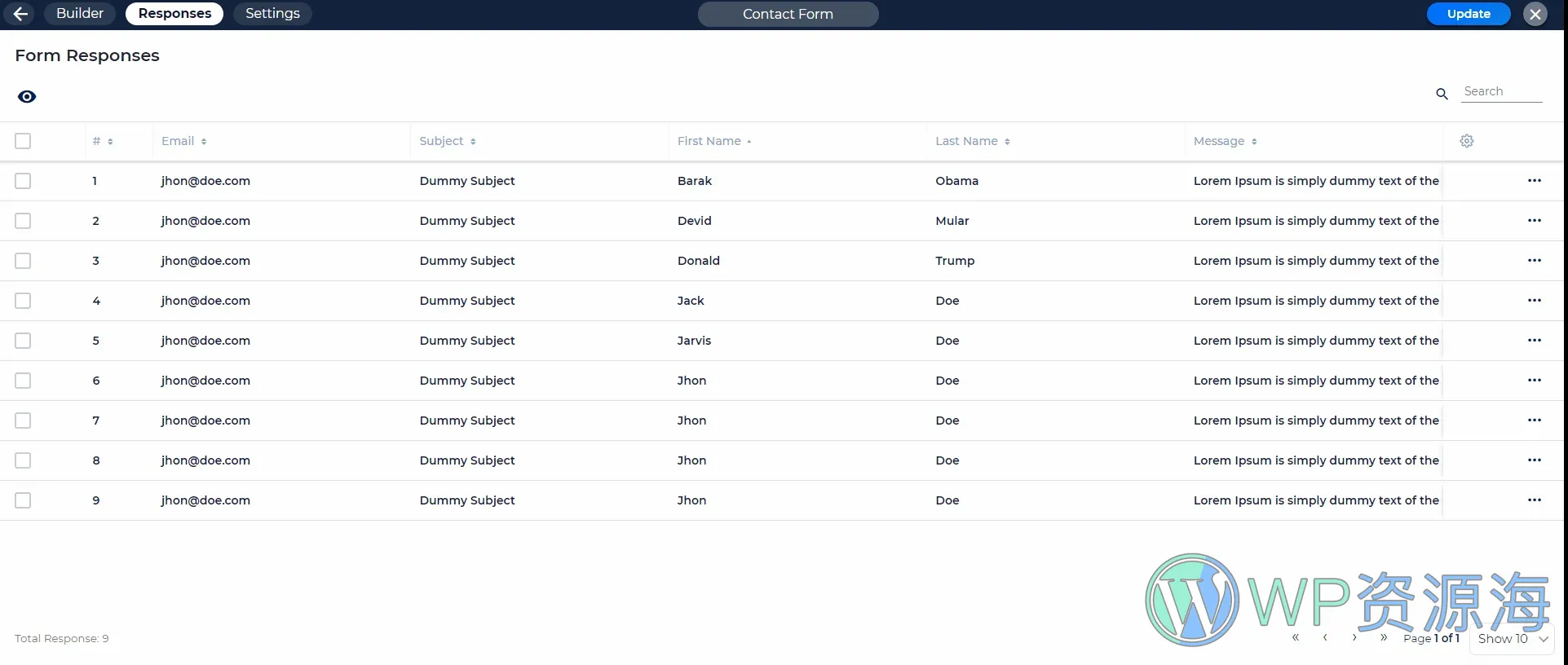Click the search magnifier icon

[1442, 95]
